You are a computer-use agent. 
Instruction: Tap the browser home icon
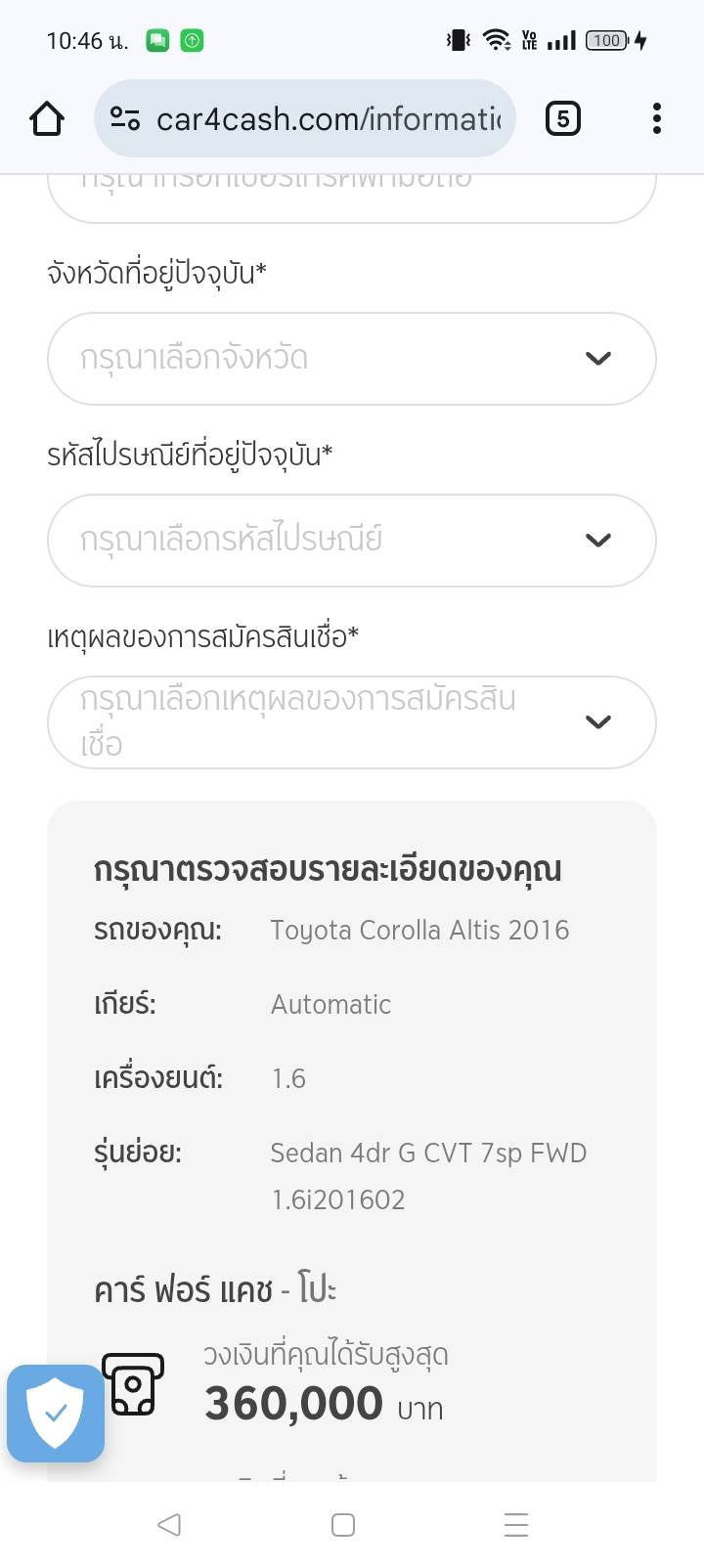pyautogui.click(x=47, y=119)
